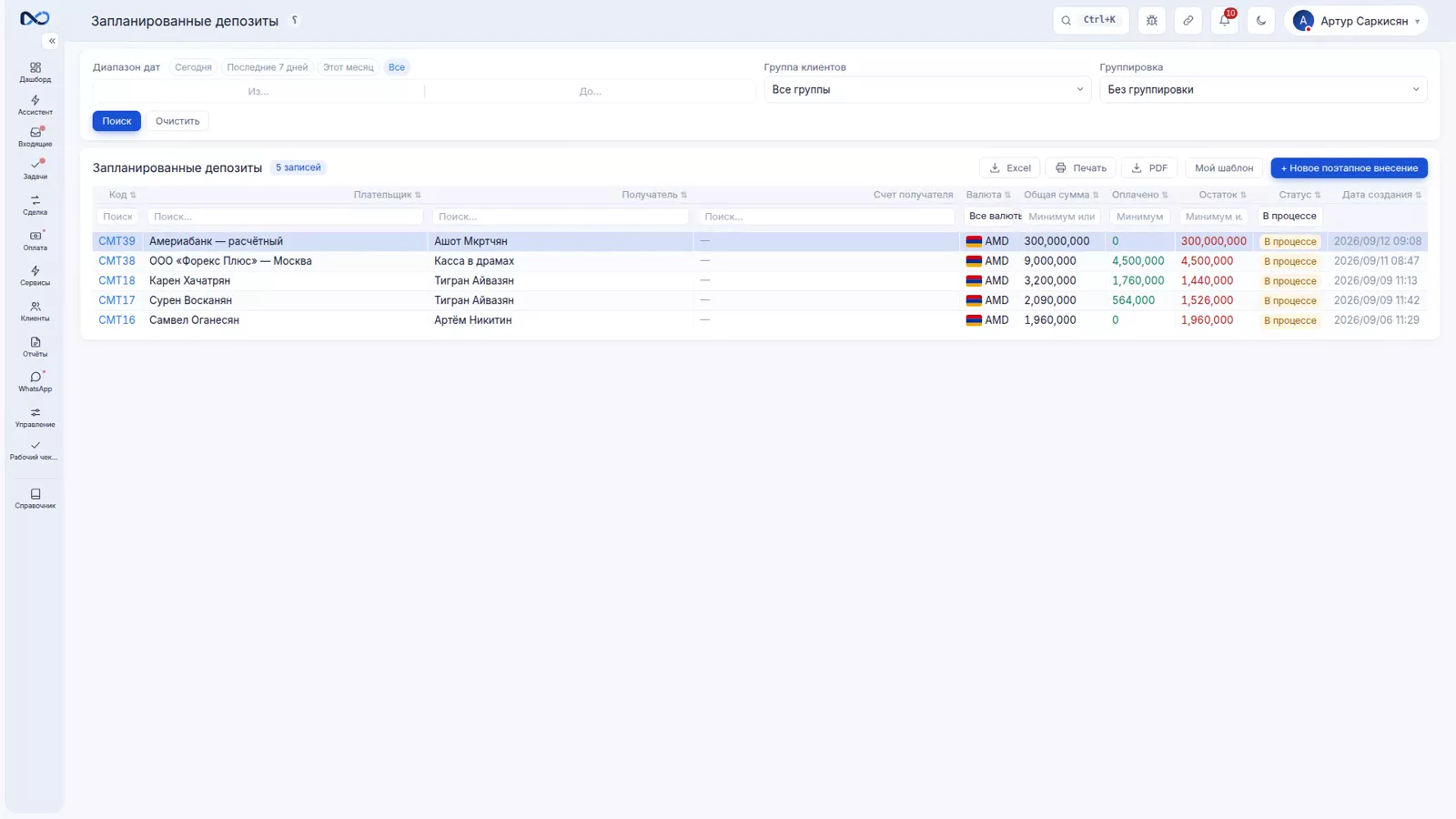1456x819 pixels.
Task: Go to Входящие in sidebar
Action: point(35,137)
